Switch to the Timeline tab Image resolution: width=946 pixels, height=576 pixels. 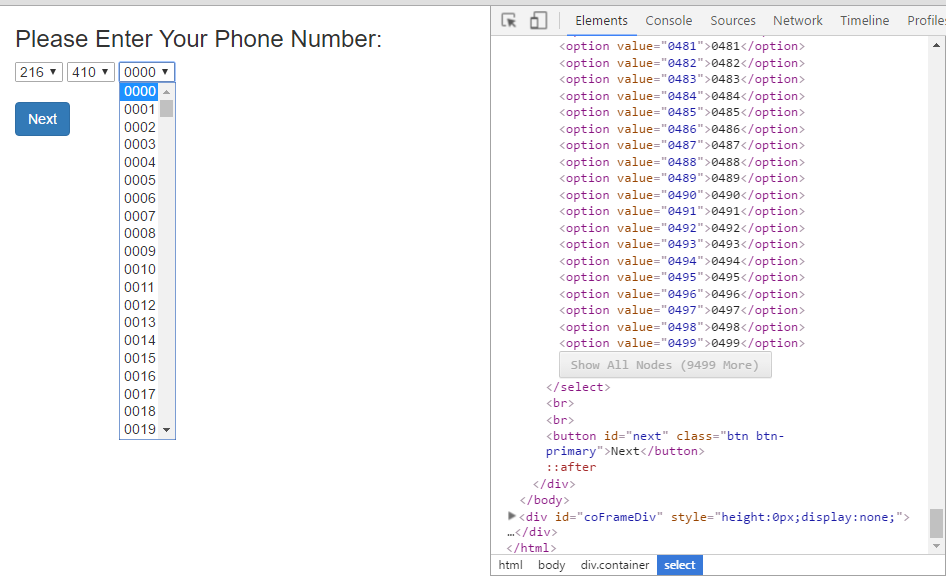pyautogui.click(x=864, y=21)
